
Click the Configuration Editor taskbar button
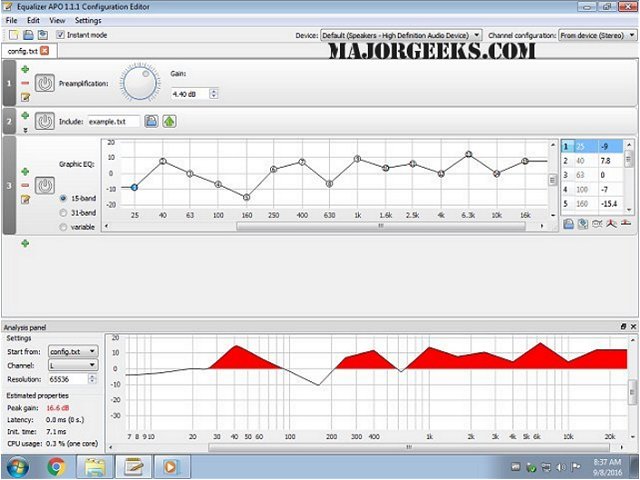(133, 467)
